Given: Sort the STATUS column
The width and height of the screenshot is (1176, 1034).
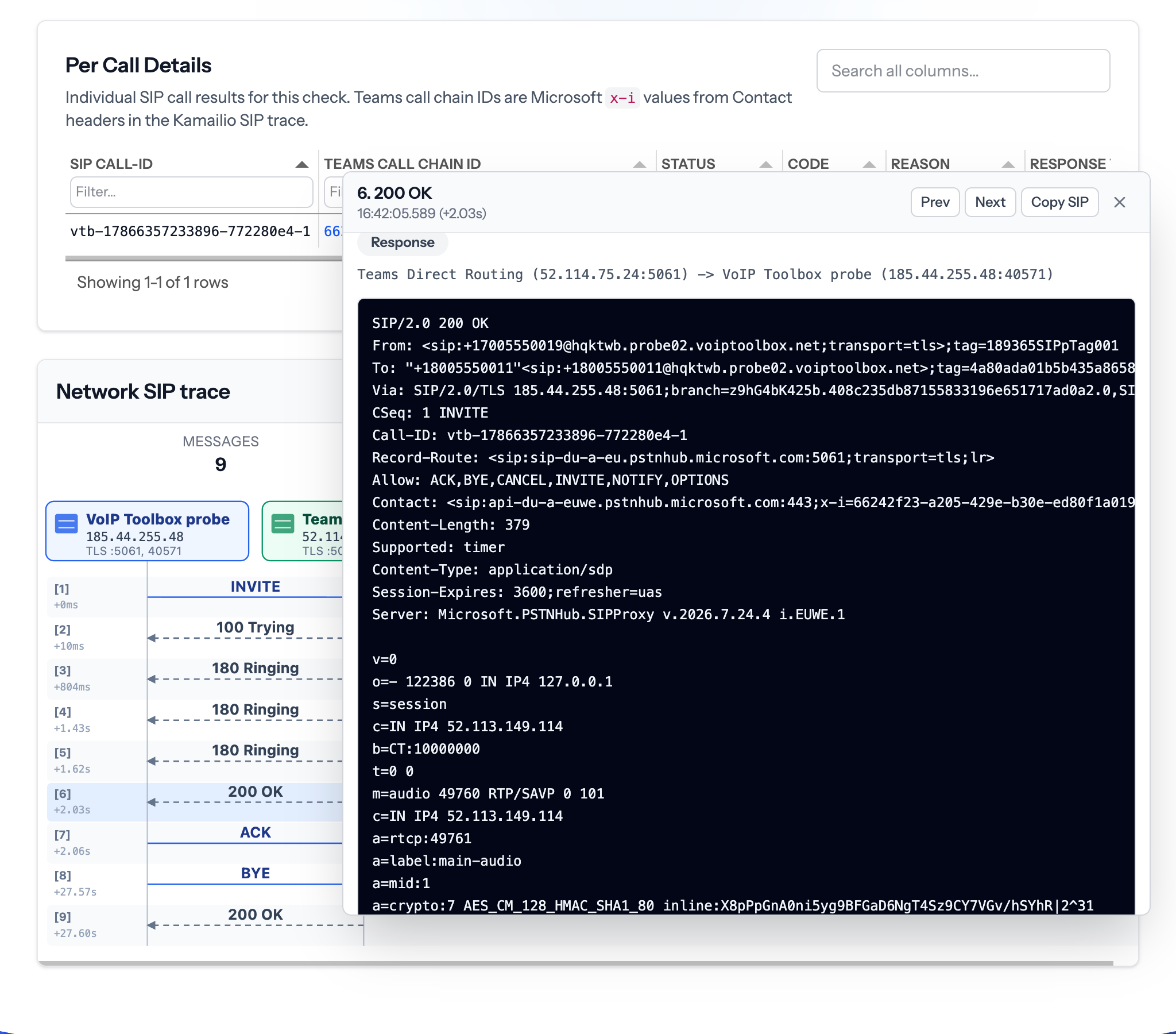Looking at the screenshot, I should pos(765,164).
